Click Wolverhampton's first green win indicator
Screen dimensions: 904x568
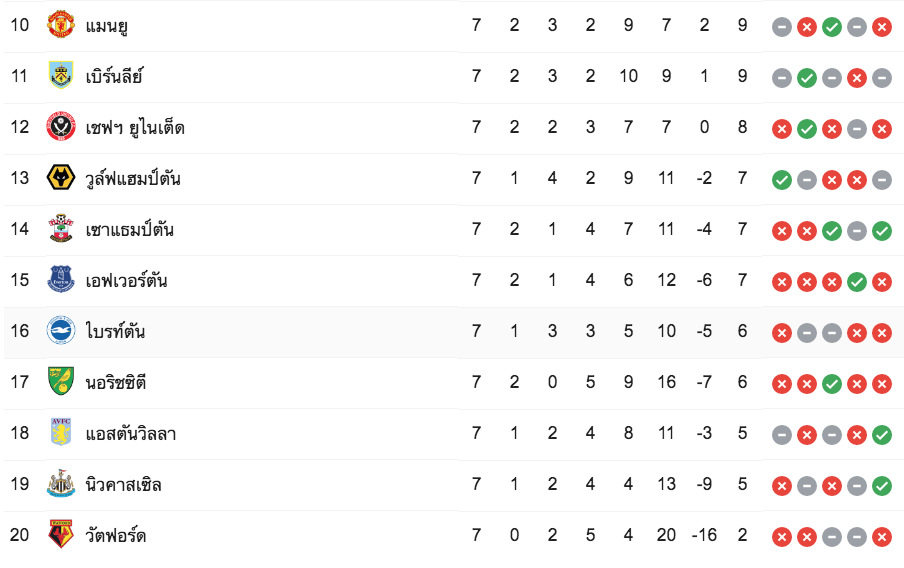(782, 180)
